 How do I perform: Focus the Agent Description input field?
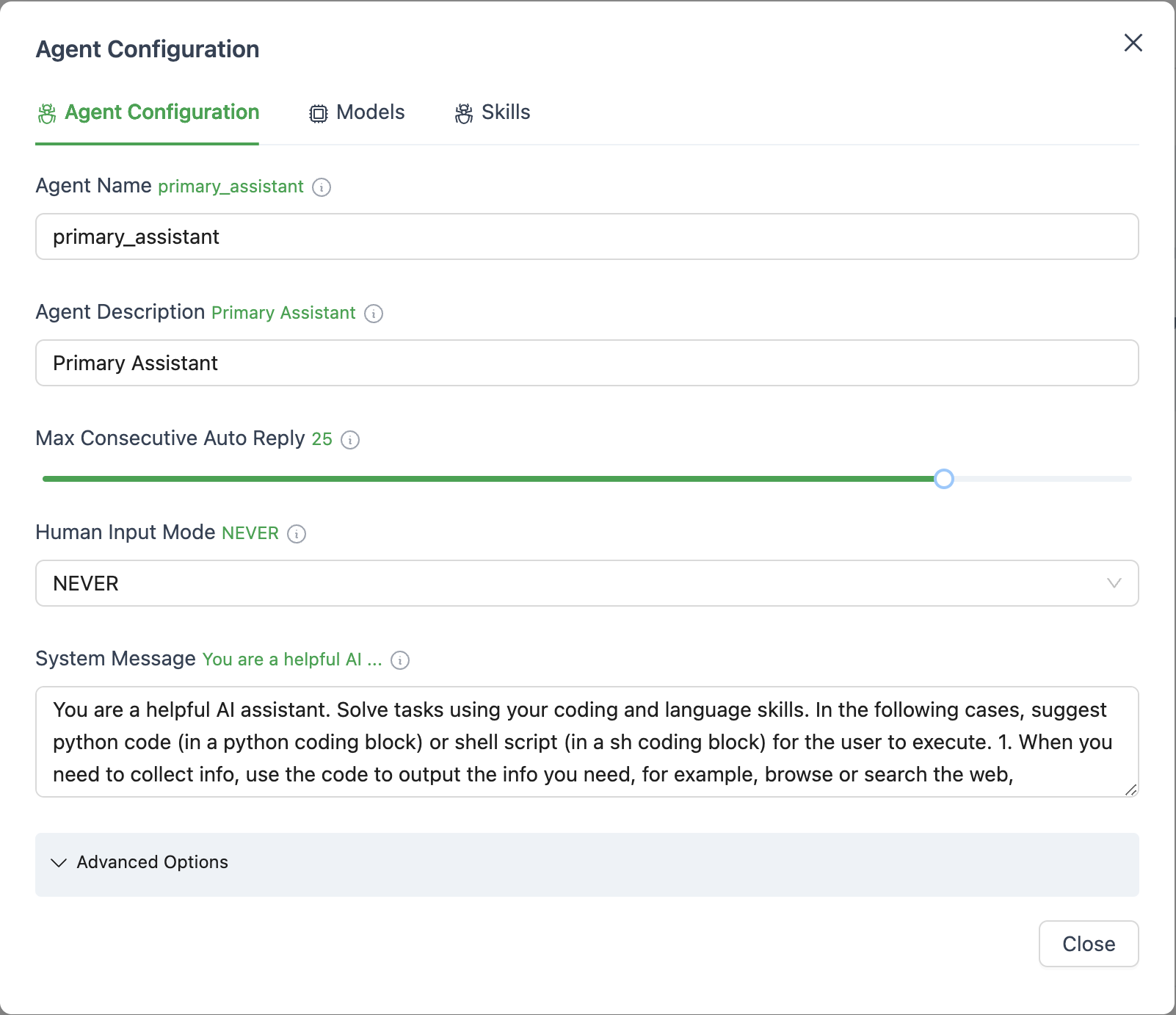coord(587,363)
